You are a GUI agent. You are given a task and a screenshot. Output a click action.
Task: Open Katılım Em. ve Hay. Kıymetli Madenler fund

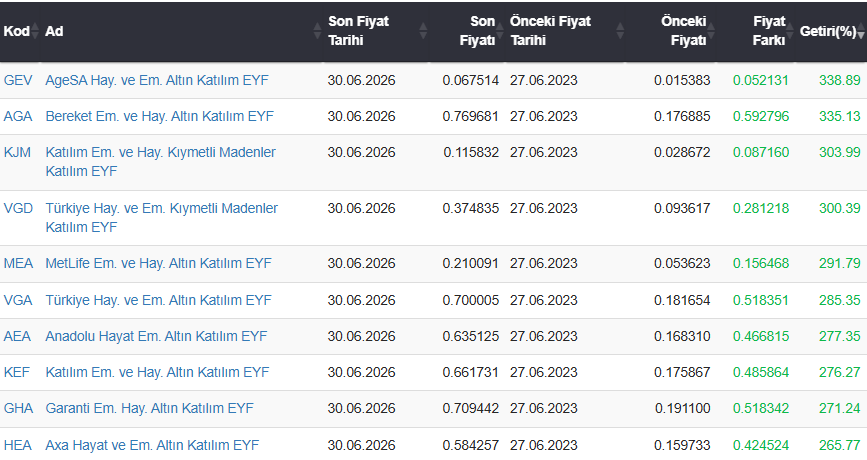[160, 161]
